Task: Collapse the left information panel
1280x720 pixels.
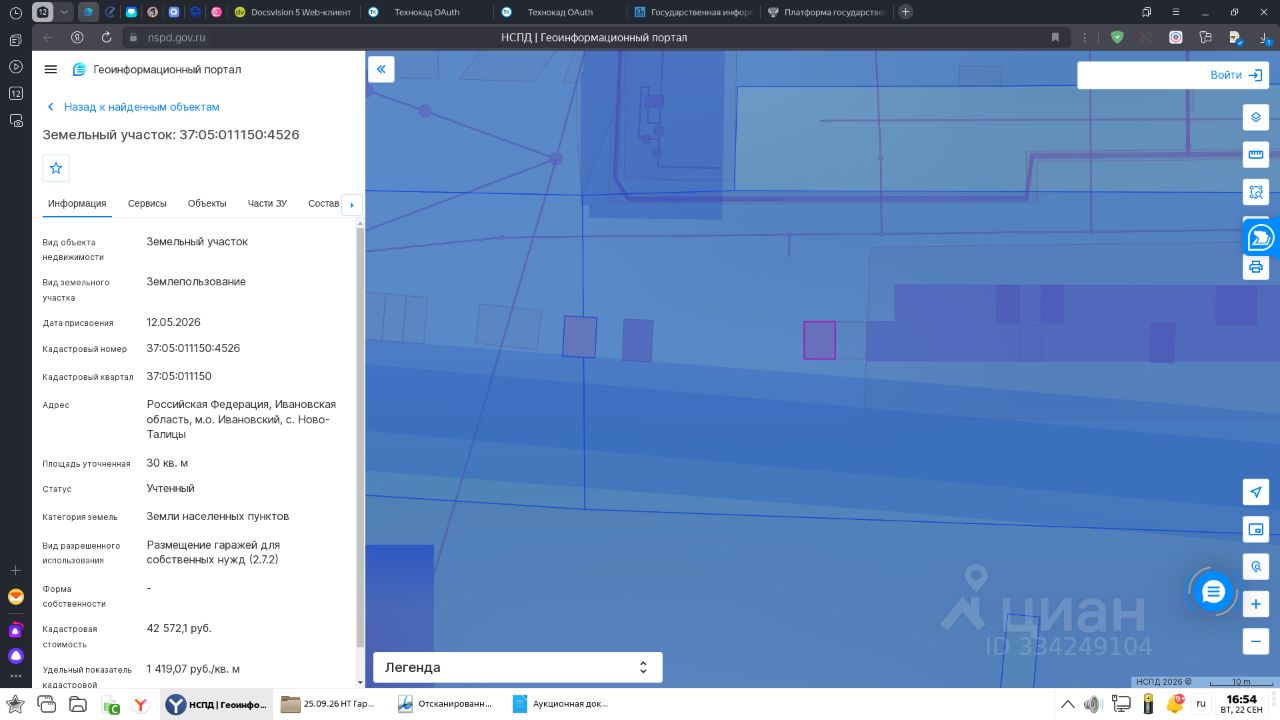Action: click(x=381, y=69)
